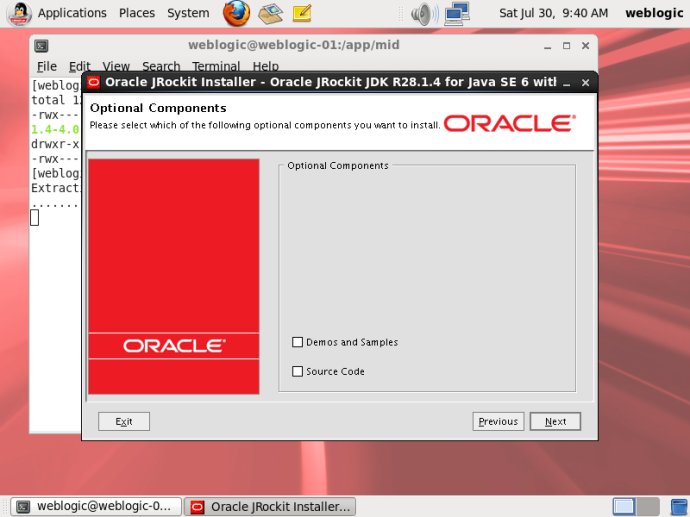Switch to the weblogic terminal taskbar entry
The width and height of the screenshot is (690, 517).
pyautogui.click(x=96, y=506)
